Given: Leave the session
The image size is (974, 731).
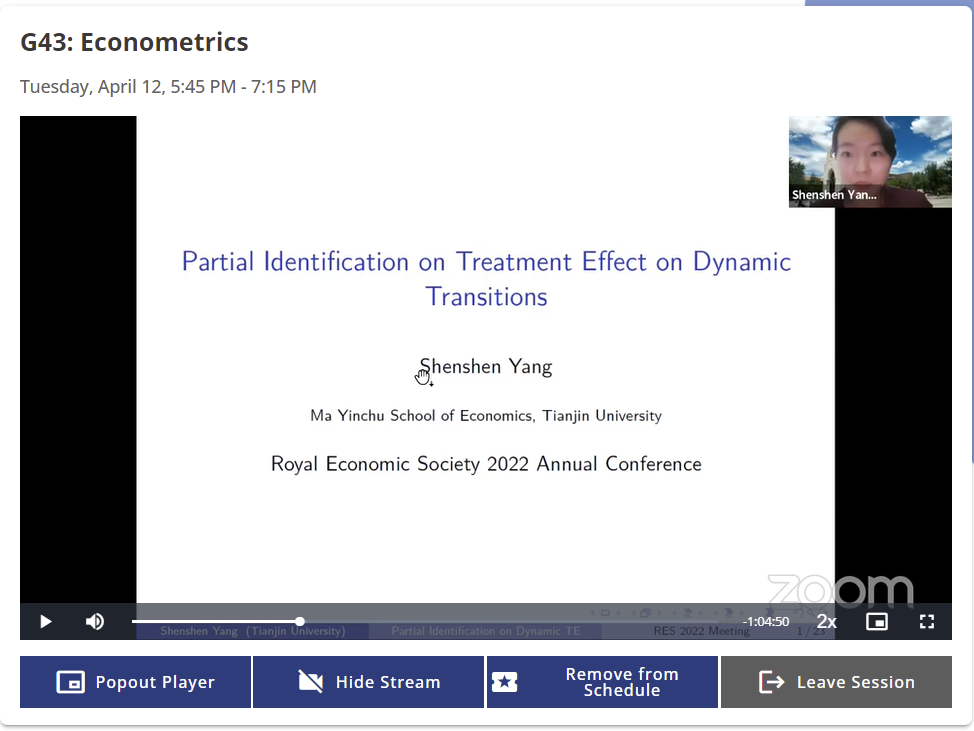Looking at the screenshot, I should pyautogui.click(x=836, y=682).
